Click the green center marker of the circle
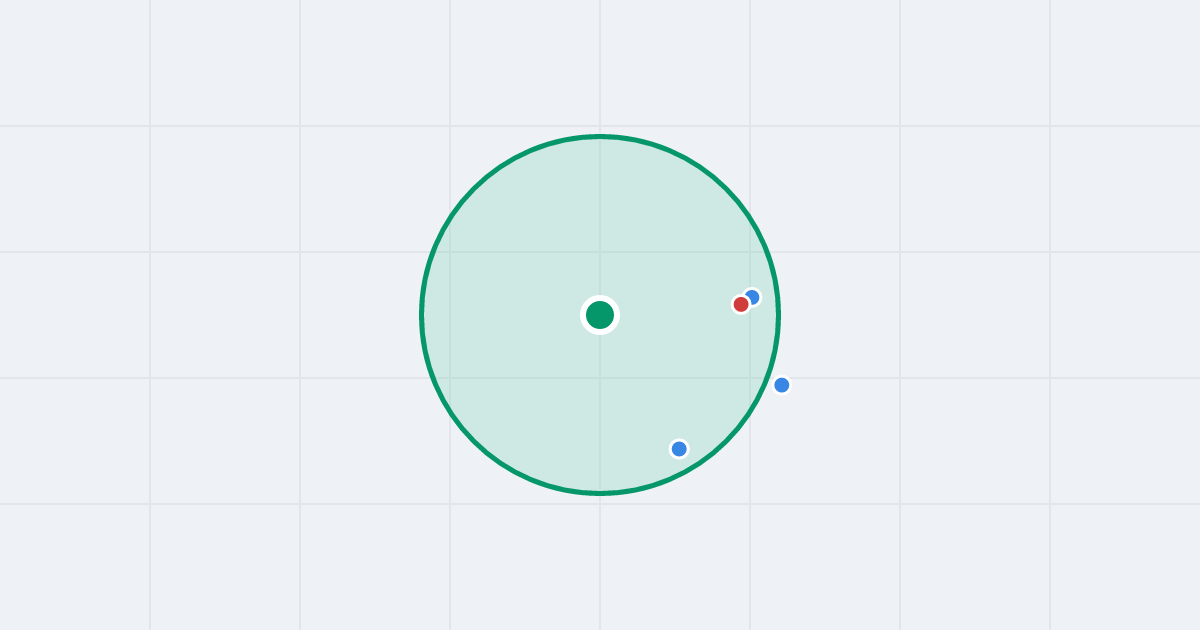The width and height of the screenshot is (1200, 630). pyautogui.click(x=600, y=315)
